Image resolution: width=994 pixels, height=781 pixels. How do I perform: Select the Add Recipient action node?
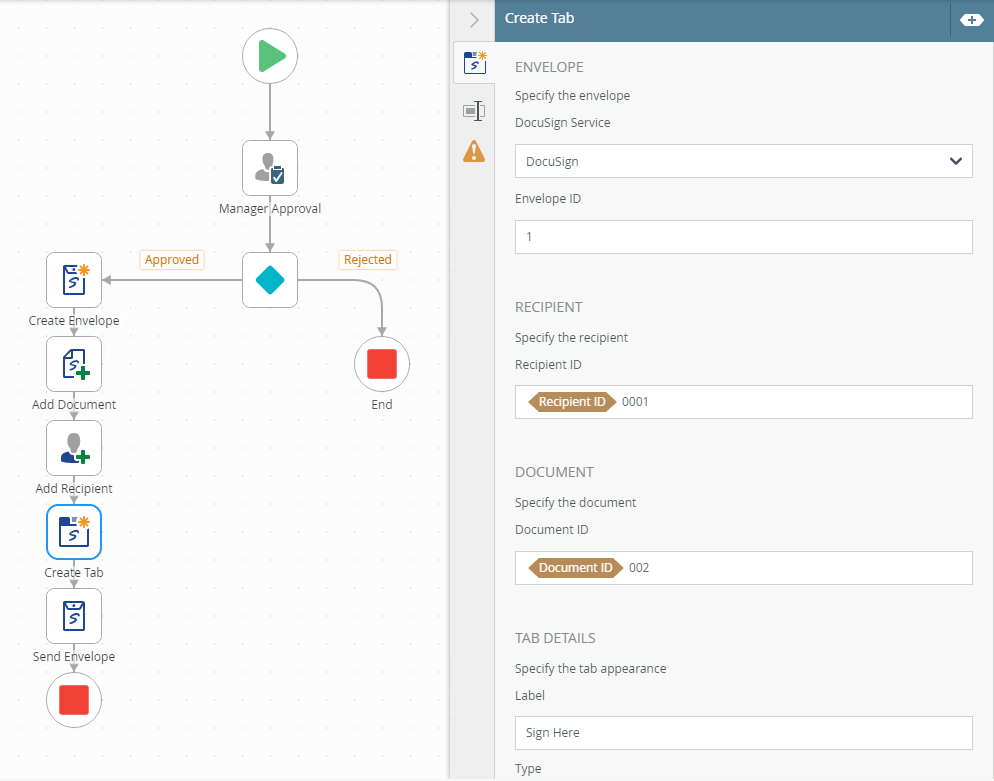pos(74,448)
